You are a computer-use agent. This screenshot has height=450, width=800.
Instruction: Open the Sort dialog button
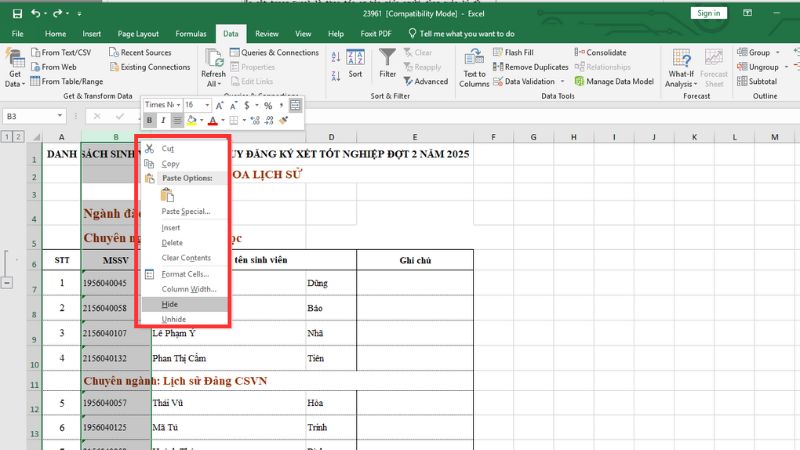click(355, 62)
